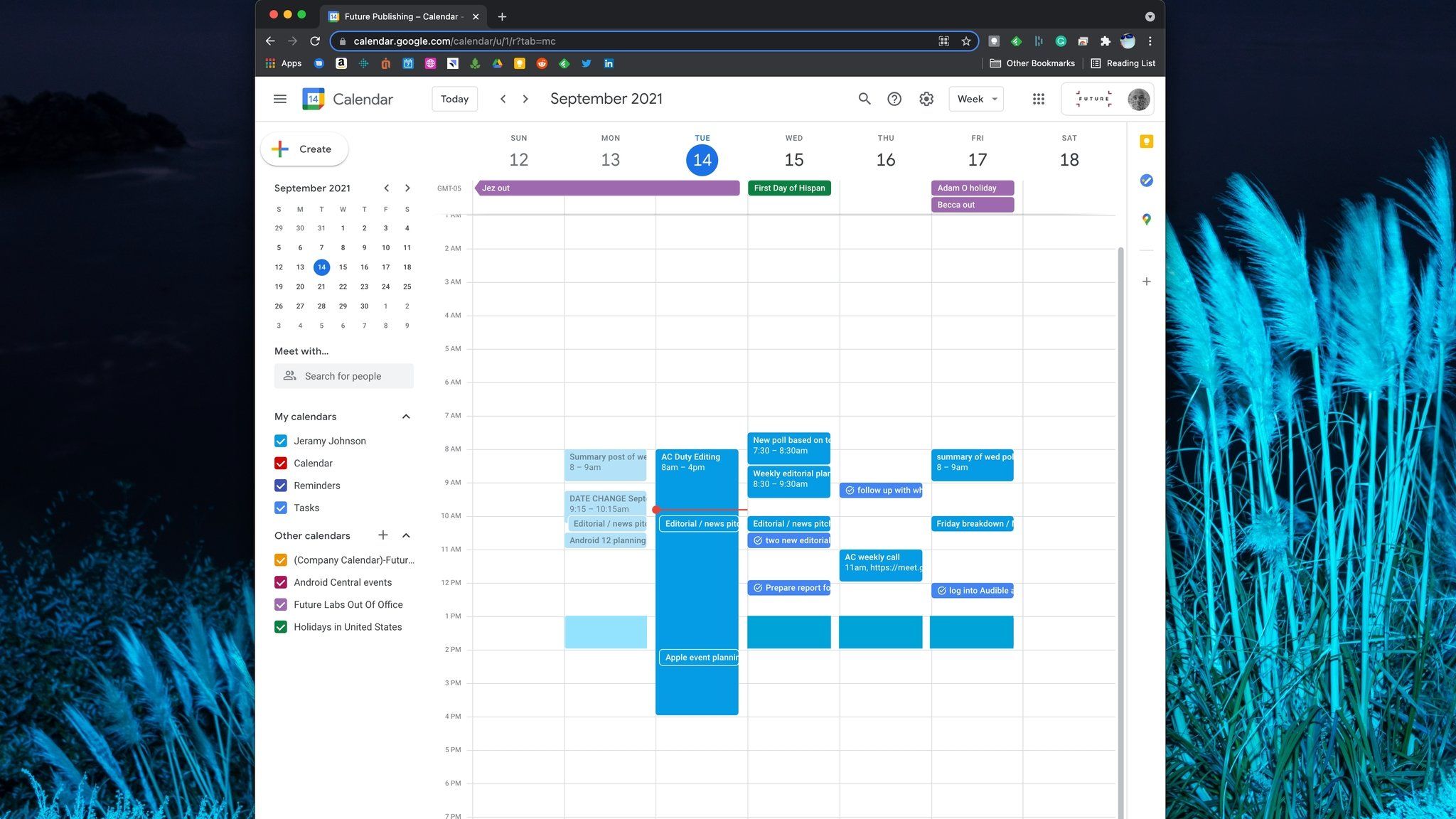Collapse Other calendars section
1456x819 pixels.
406,535
